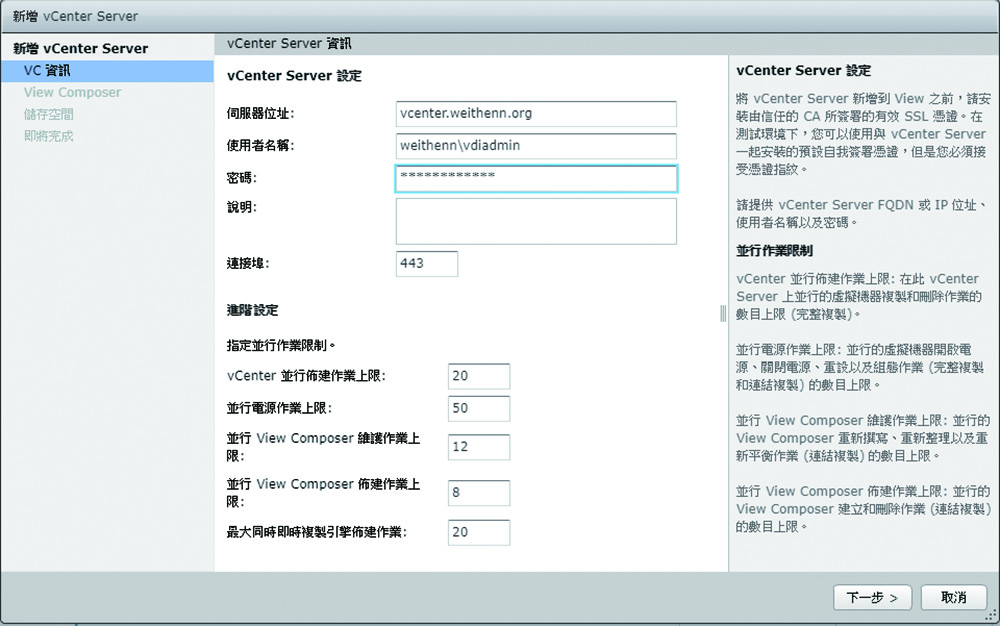Click the 進階設定 heading
This screenshot has width=1000, height=626.
[253, 310]
